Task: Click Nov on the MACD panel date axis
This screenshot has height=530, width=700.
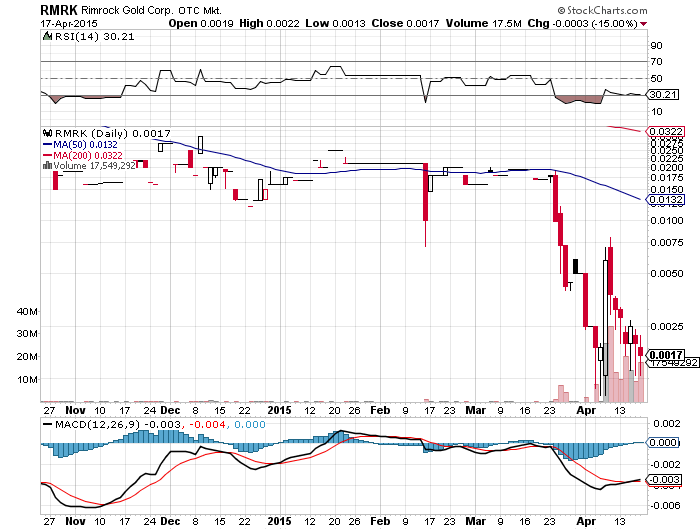Action: coord(75,521)
